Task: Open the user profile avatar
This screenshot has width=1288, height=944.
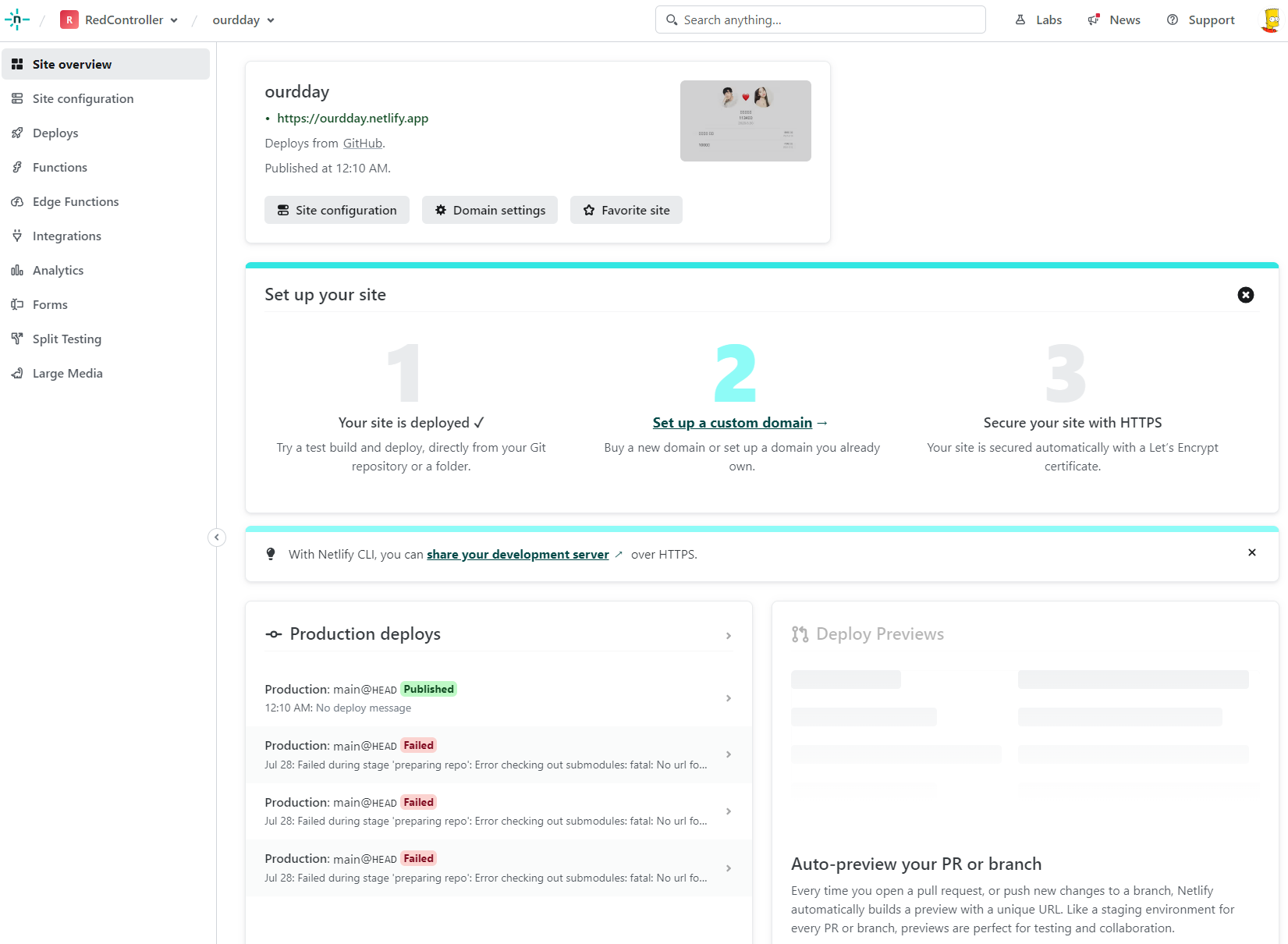Action: (1271, 20)
